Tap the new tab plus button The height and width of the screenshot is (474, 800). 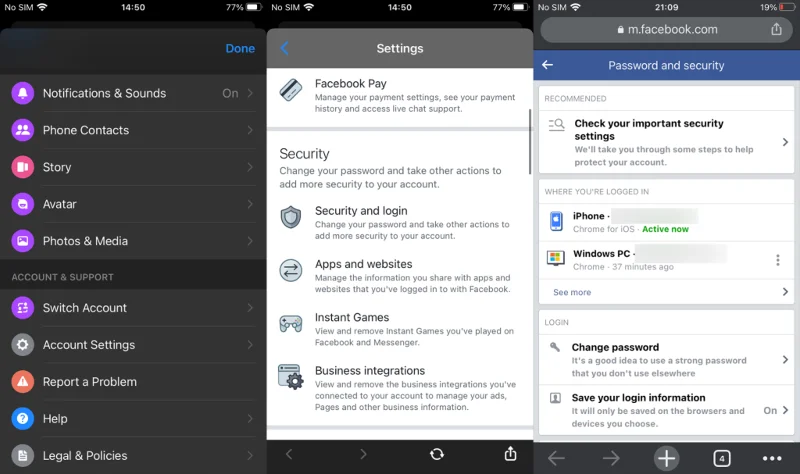[666, 458]
